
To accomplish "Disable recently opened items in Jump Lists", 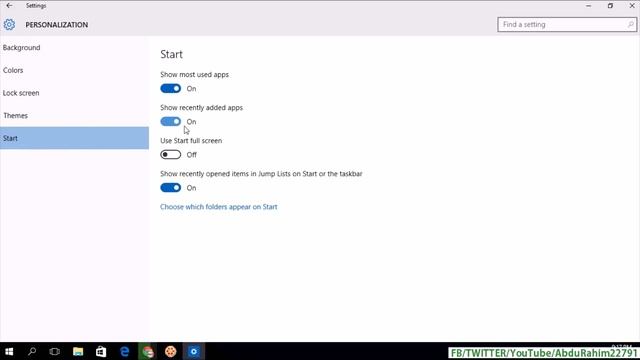I will pos(171,188).
